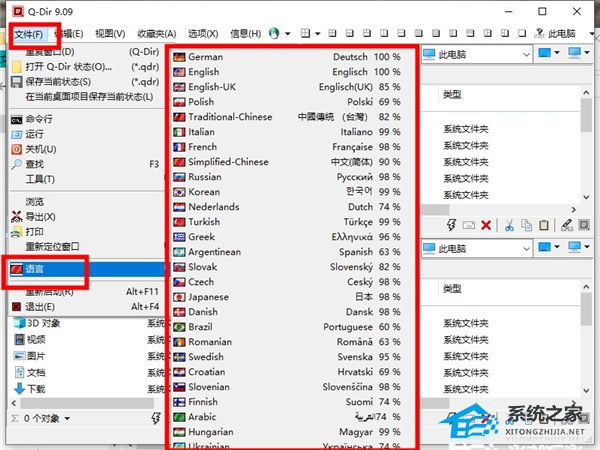Screen dimensions: 600x450
Task: Choose 退出(E) to exit Q-Dir
Action: [x=86, y=307]
